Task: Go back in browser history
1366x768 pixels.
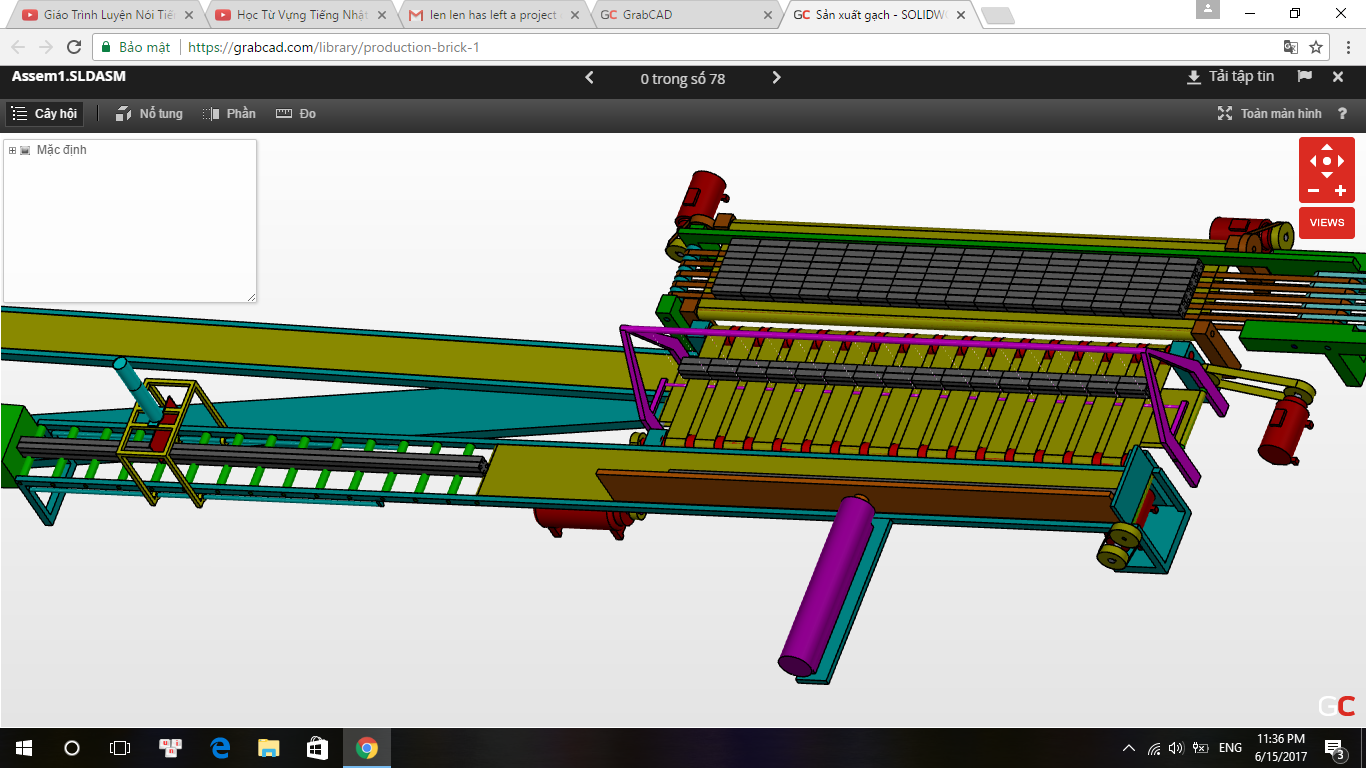Action: [18, 47]
